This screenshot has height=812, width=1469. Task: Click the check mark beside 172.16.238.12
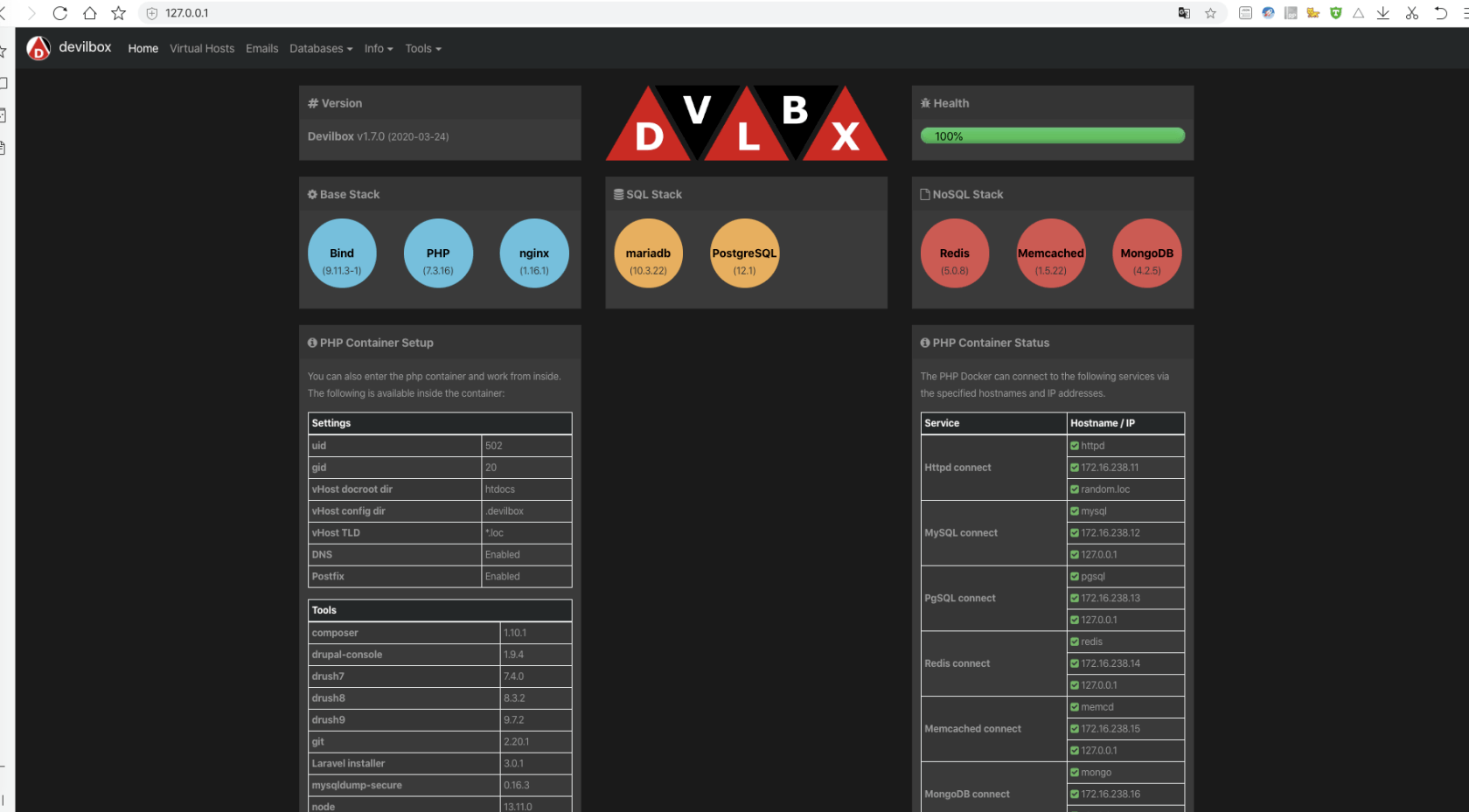click(x=1075, y=533)
